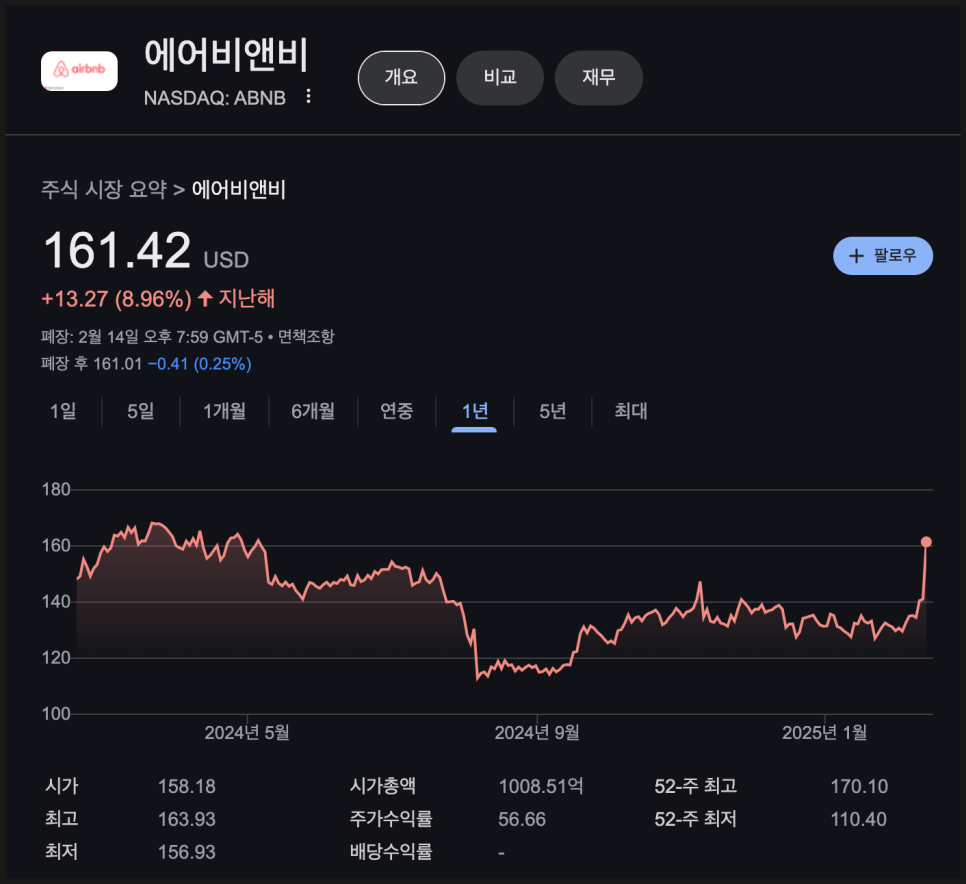Click the 2025년 1월 axis label
The height and width of the screenshot is (884, 966).
pos(824,732)
